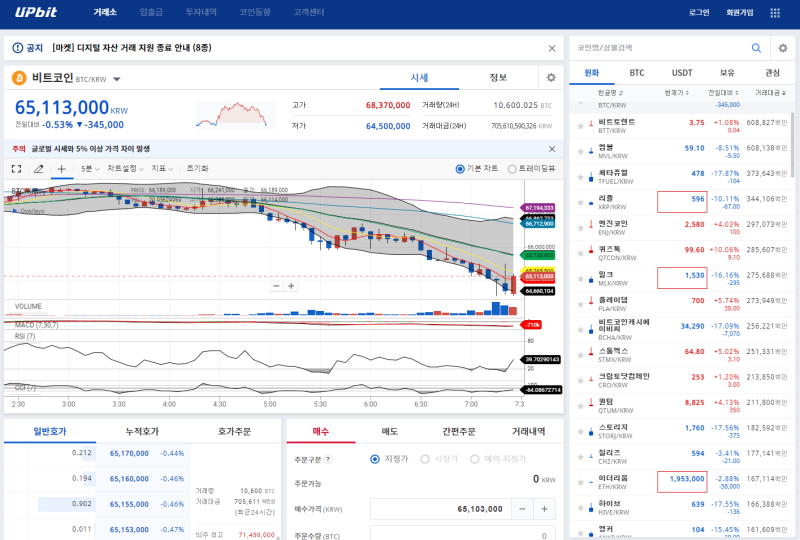Screen dimensions: 800x540
Task: Favorite star for 퀀텀 QTUM/KRW
Action: 580,406
